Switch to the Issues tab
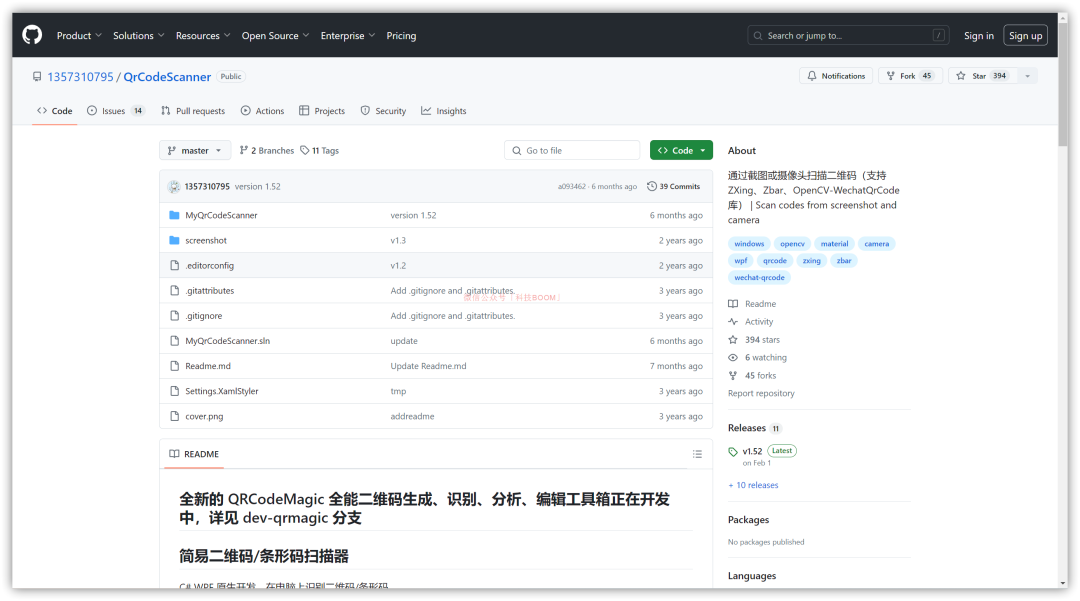Viewport: 1080px width, 601px height. 116,111
